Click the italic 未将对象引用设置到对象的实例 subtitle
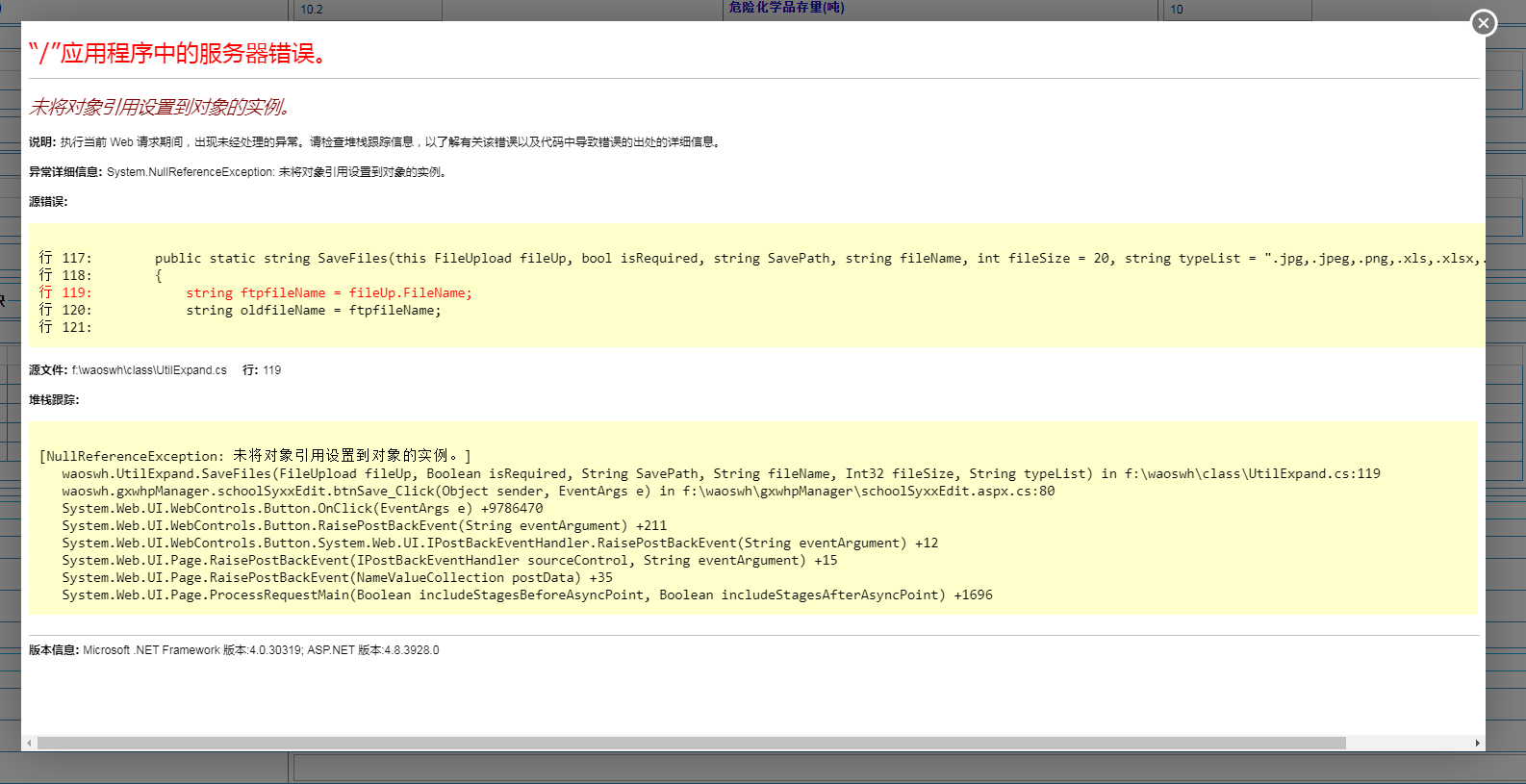The image size is (1526, 784). click(x=160, y=107)
